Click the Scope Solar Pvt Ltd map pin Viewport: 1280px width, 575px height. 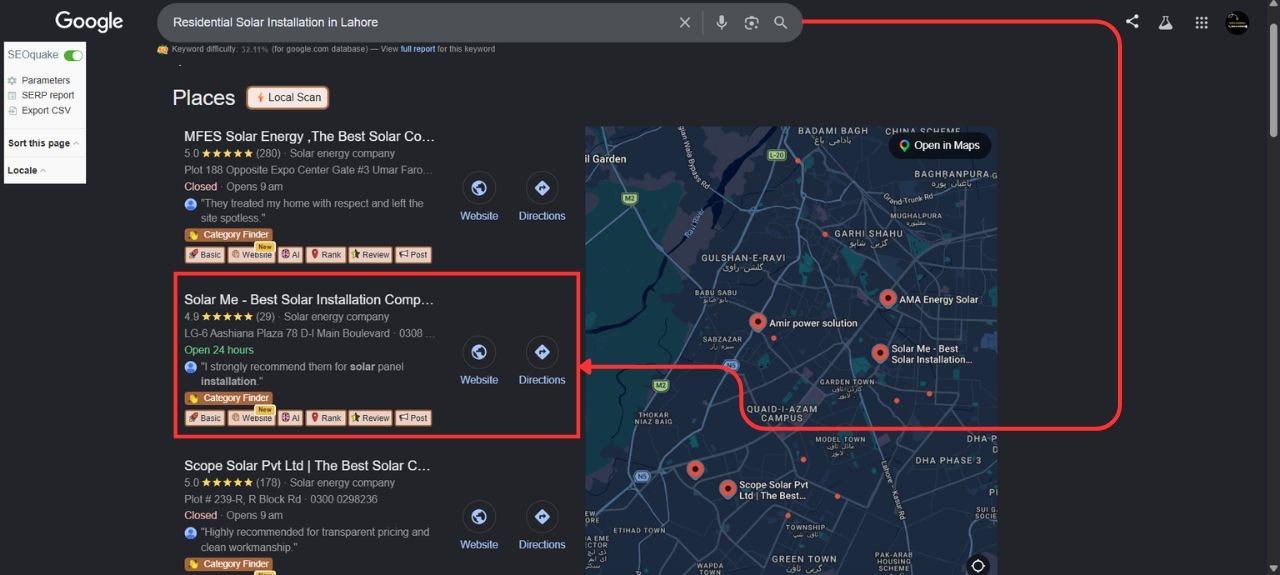[x=727, y=489]
